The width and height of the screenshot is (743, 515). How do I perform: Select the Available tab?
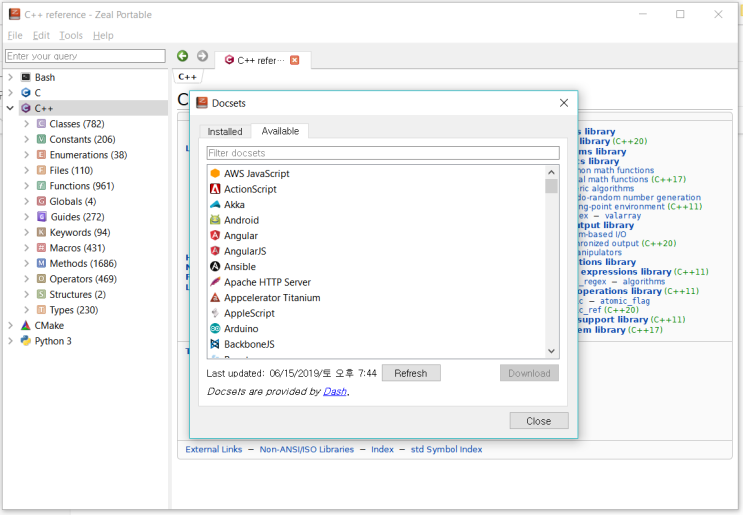pyautogui.click(x=280, y=131)
